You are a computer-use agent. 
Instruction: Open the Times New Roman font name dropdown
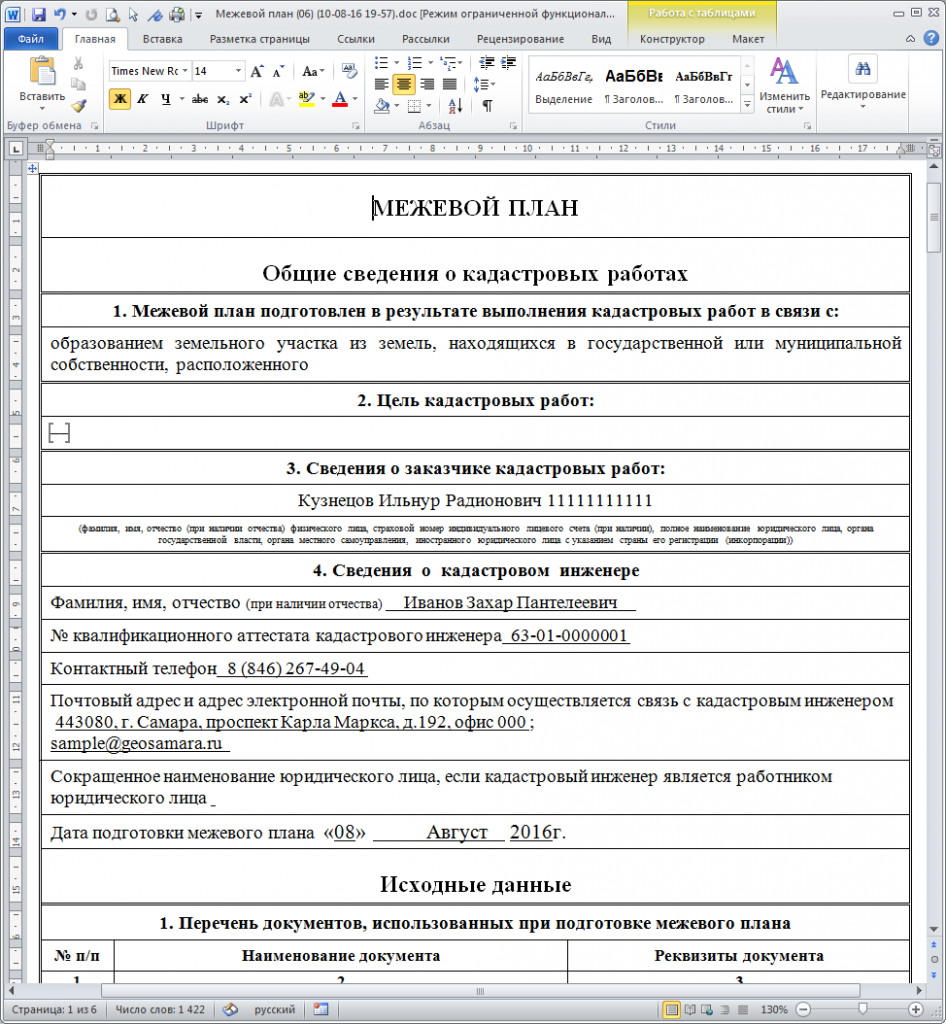tap(185, 71)
